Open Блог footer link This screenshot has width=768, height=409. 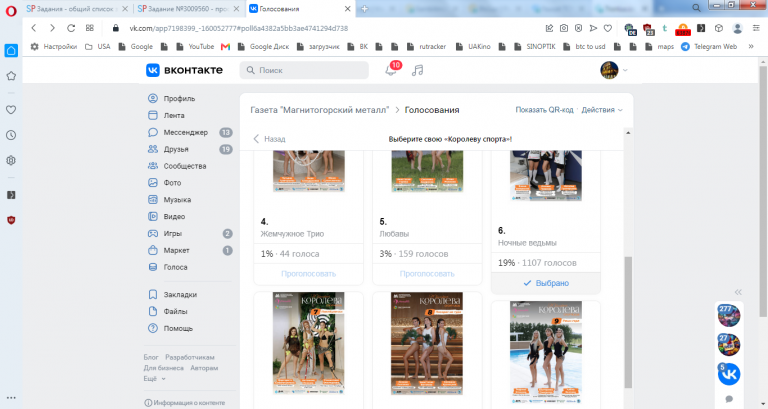click(x=151, y=357)
